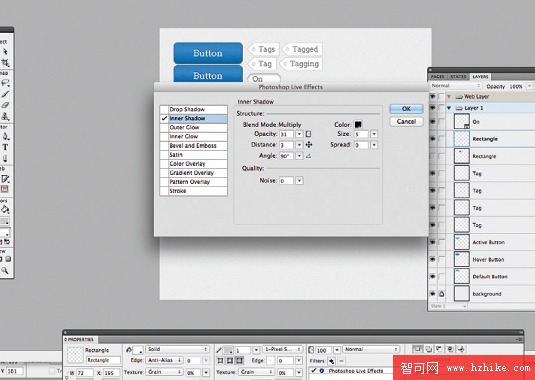Select the Pen tool
535x380 pixels.
5,136
